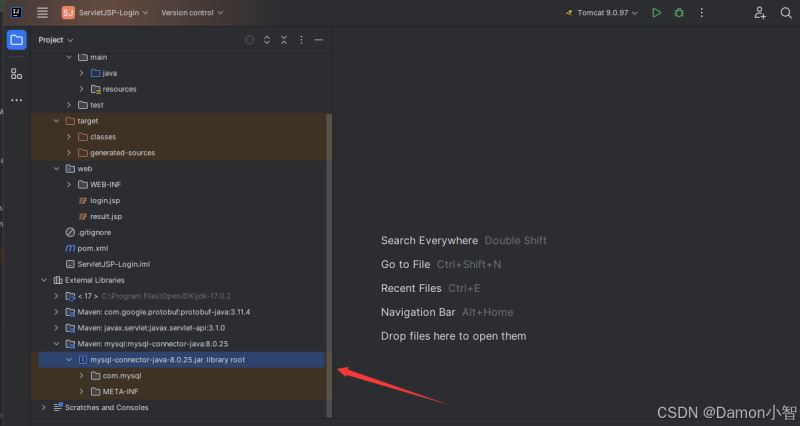Image resolution: width=800 pixels, height=426 pixels.
Task: Open the Structure tool window icon
Action: coord(16,73)
